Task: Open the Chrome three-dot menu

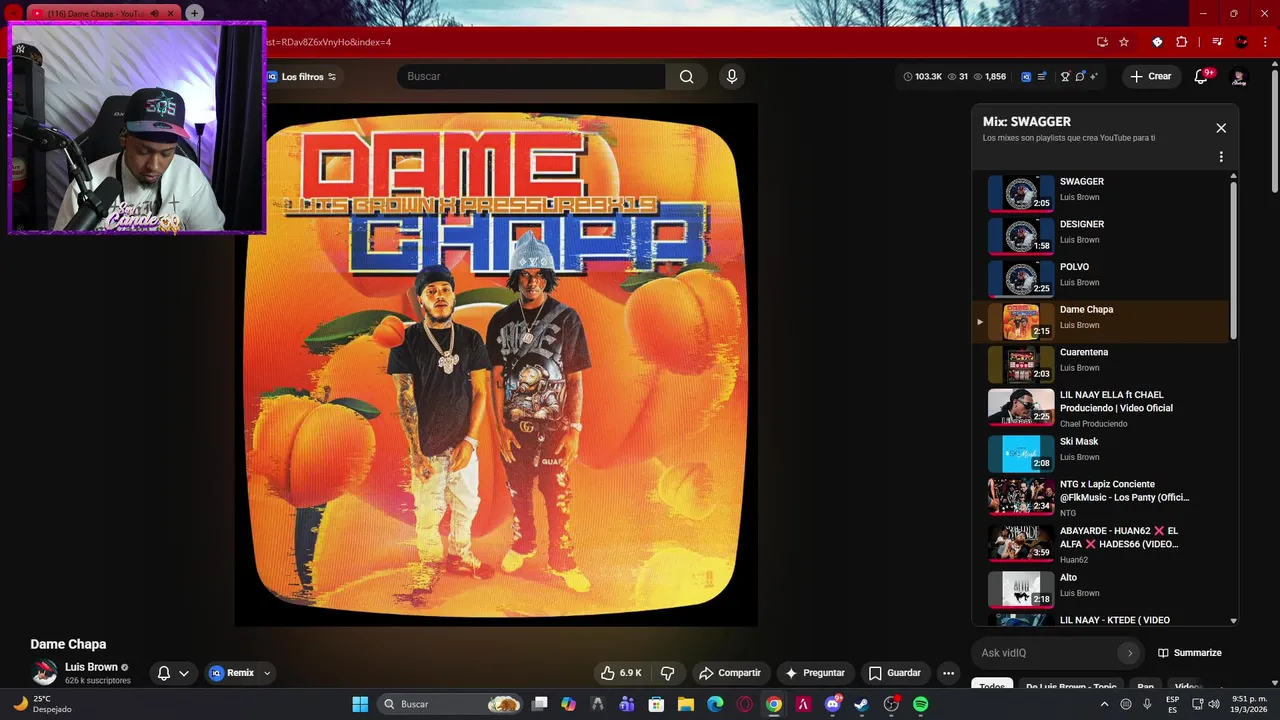Action: (x=1264, y=42)
